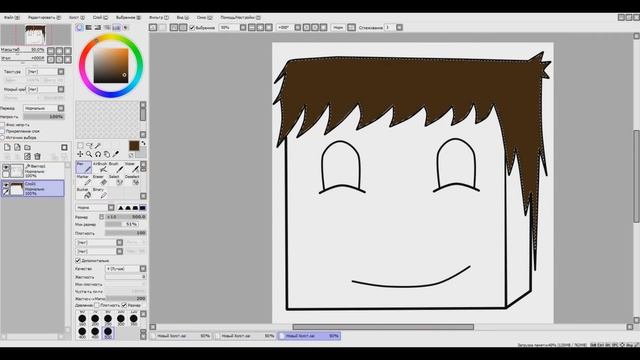Activate the move layer tool

point(80,154)
